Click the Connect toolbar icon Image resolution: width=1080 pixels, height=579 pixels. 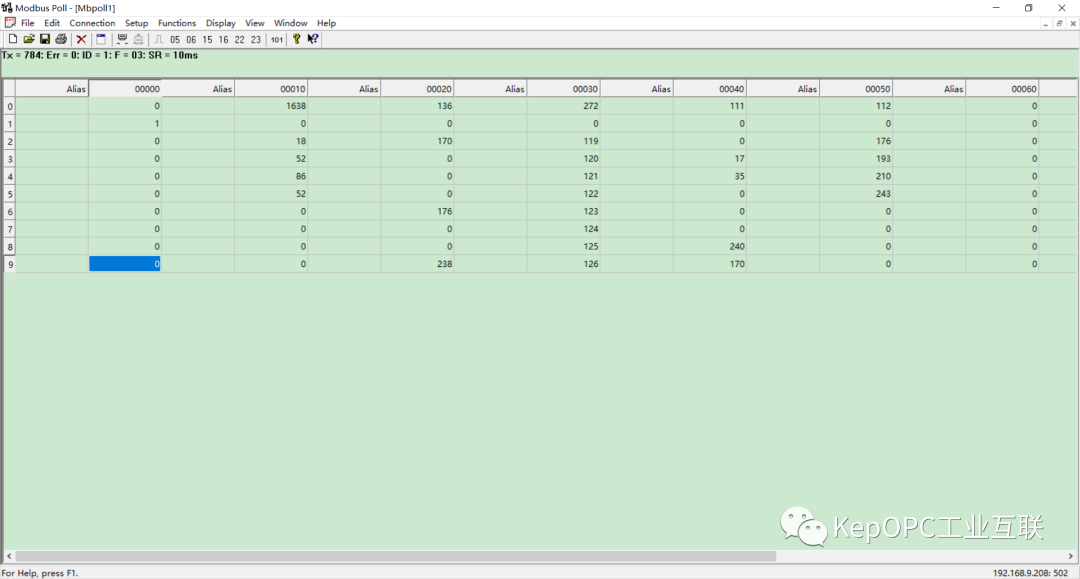[122, 39]
